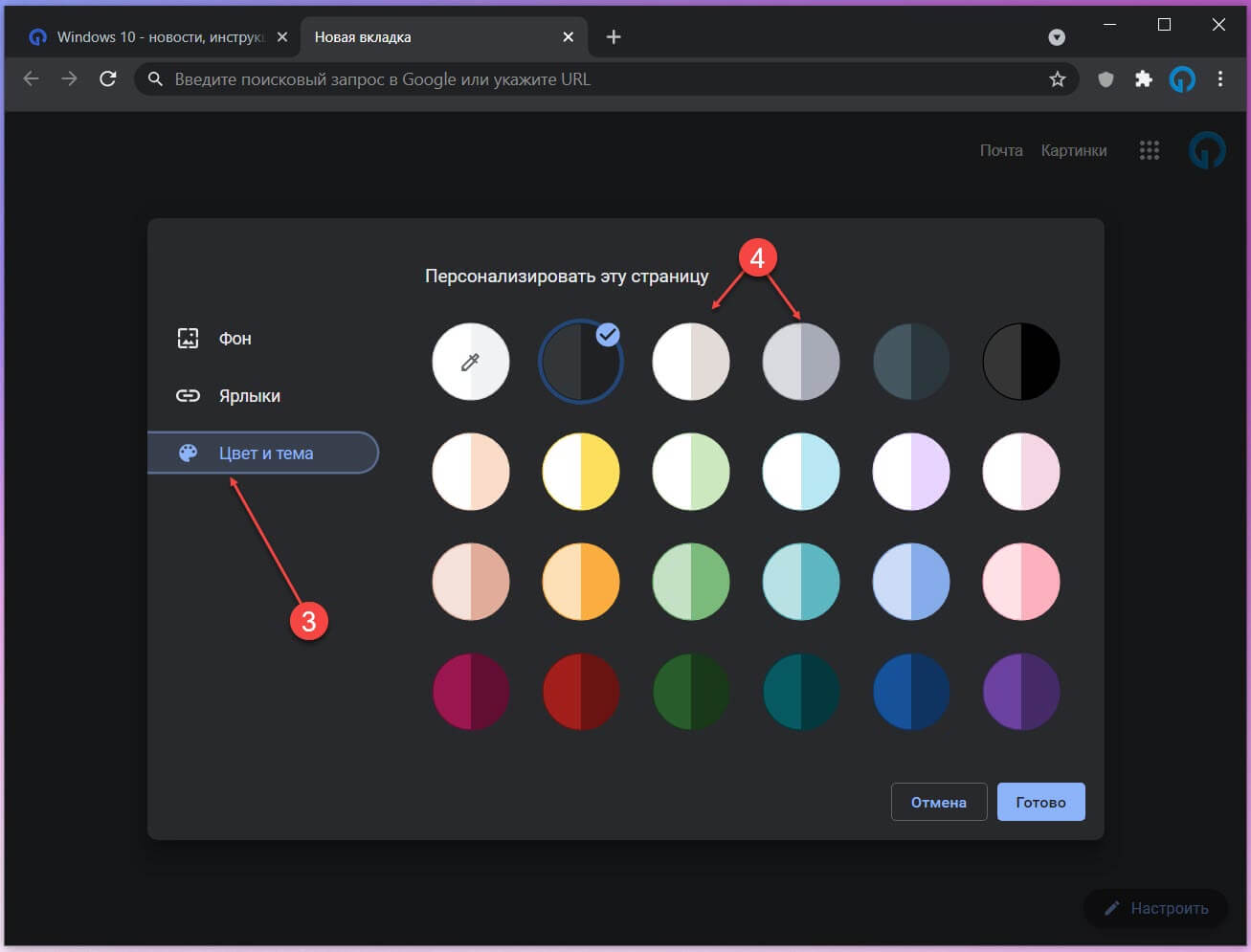The width and height of the screenshot is (1251, 952).
Task: Open Chrome's three-dot menu
Action: (1219, 79)
